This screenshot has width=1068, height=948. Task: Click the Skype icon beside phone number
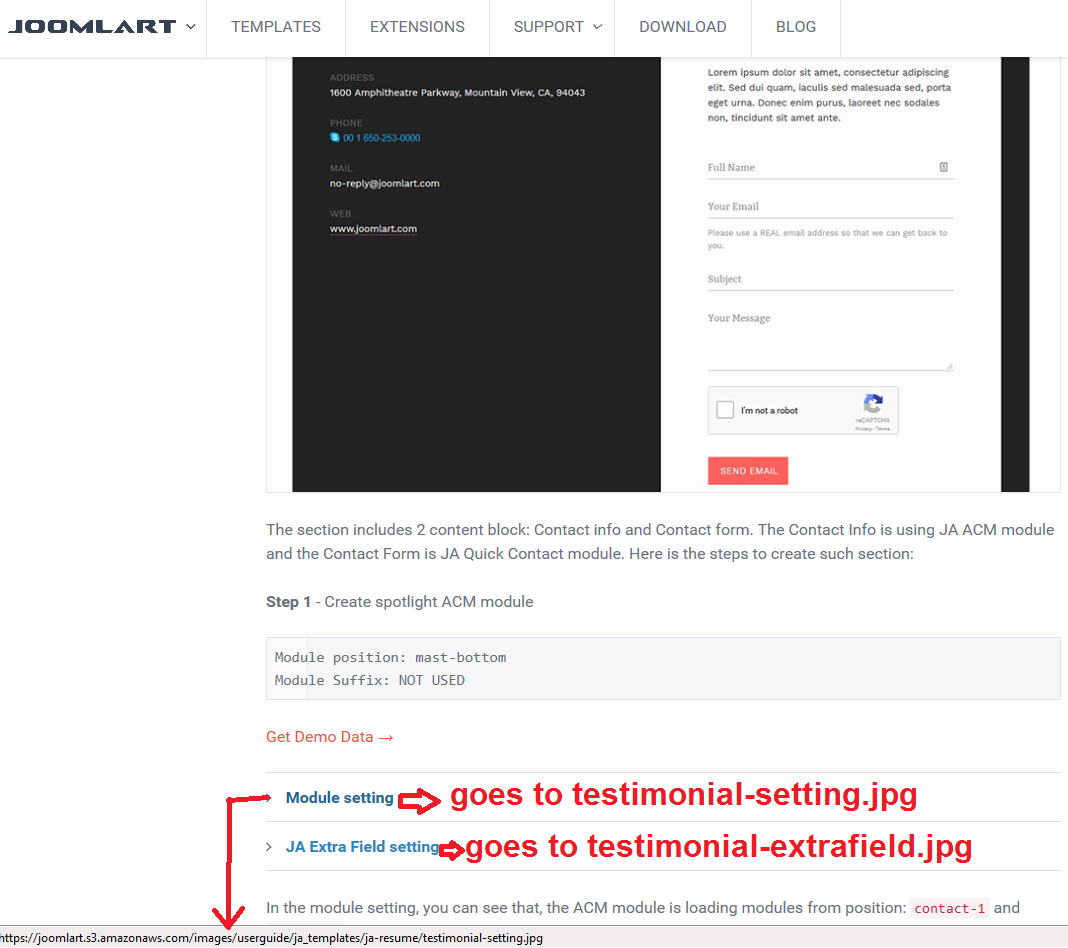(x=334, y=137)
